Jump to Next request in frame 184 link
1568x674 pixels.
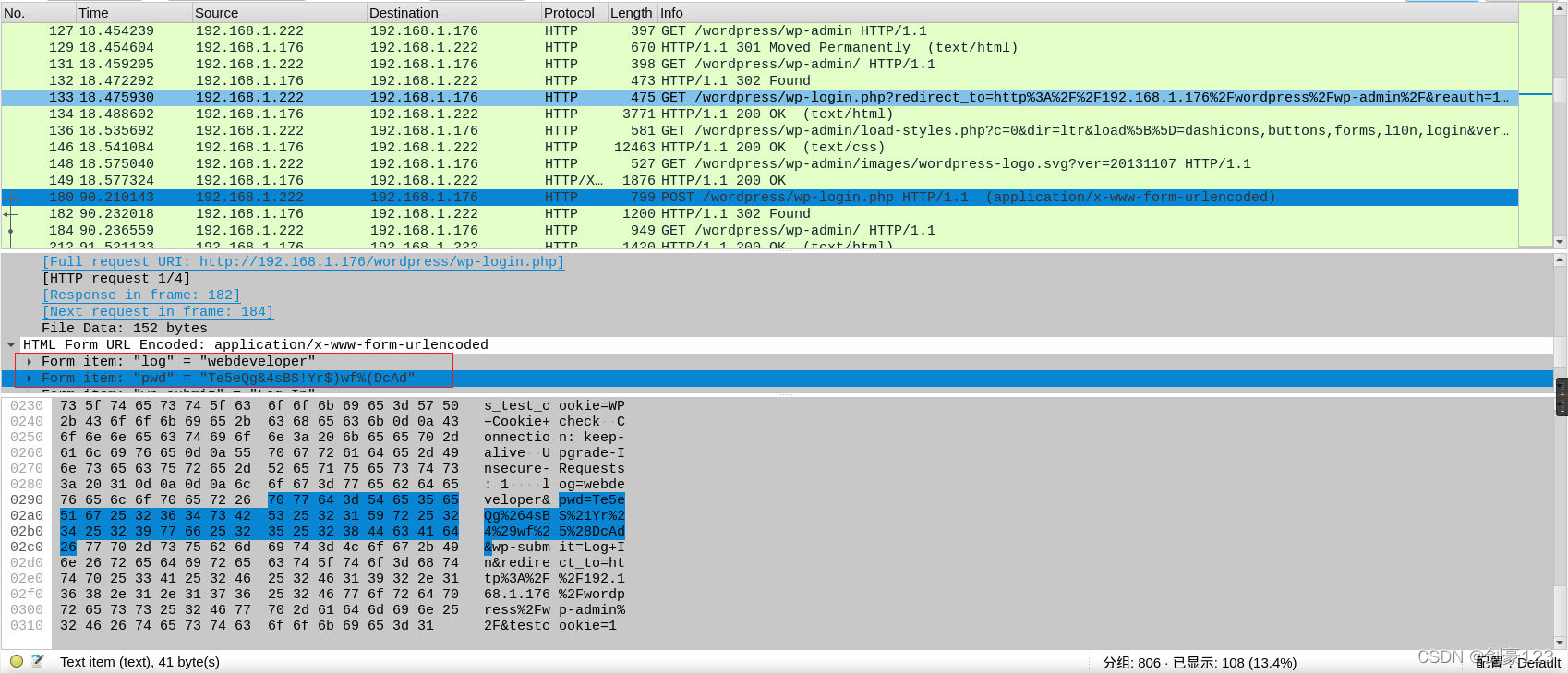[x=157, y=312]
